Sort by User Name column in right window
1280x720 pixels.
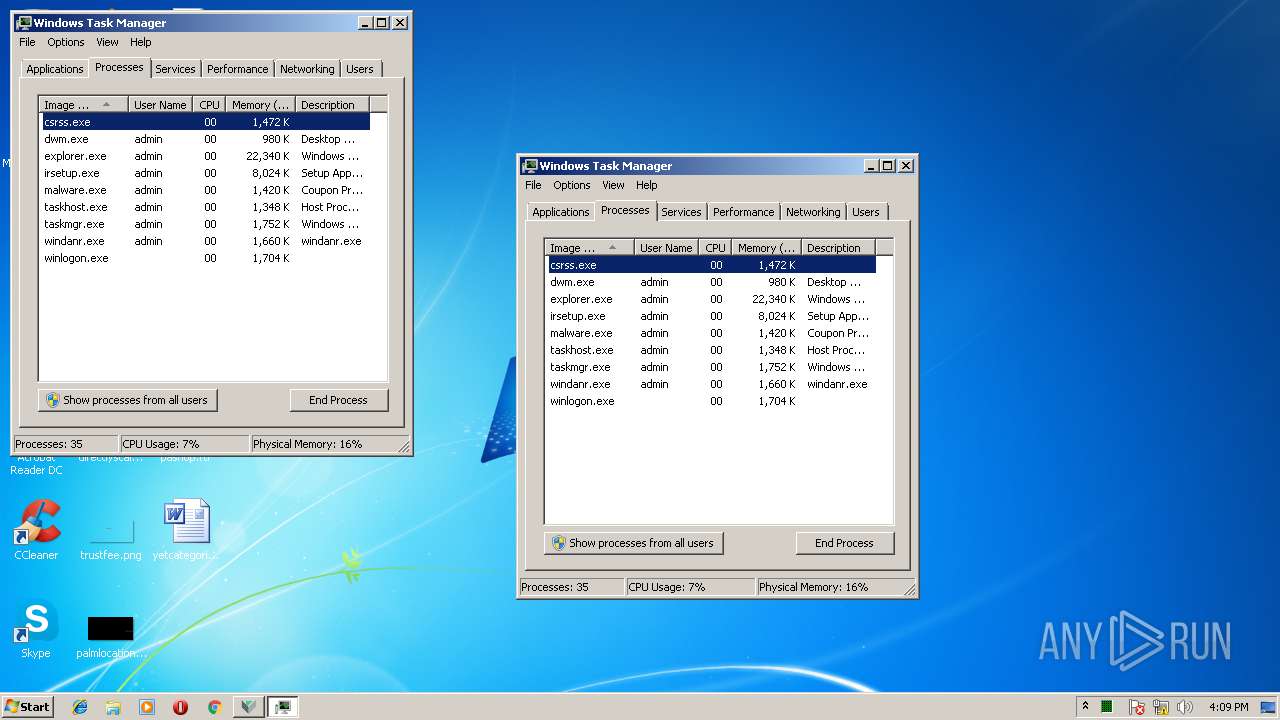(666, 248)
